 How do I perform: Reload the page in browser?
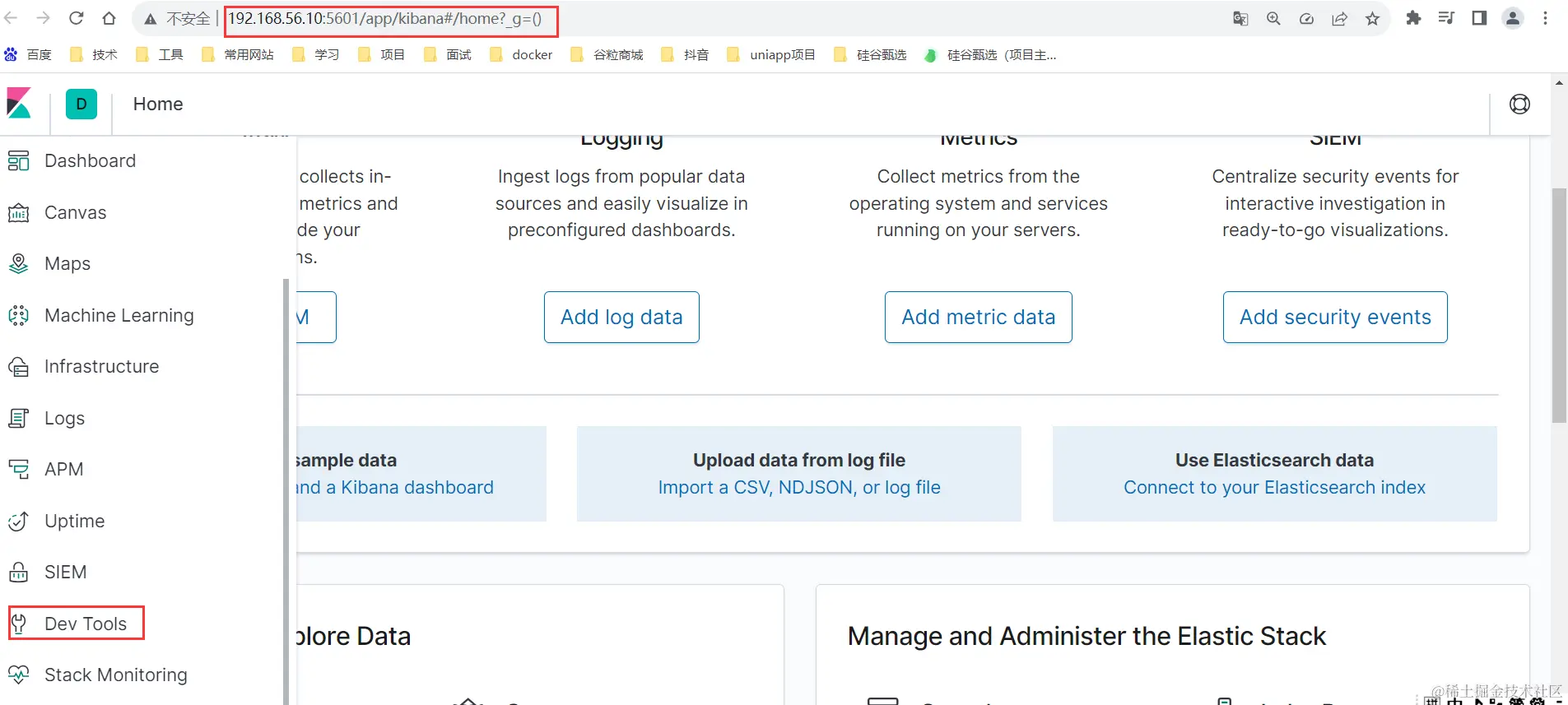[x=76, y=18]
